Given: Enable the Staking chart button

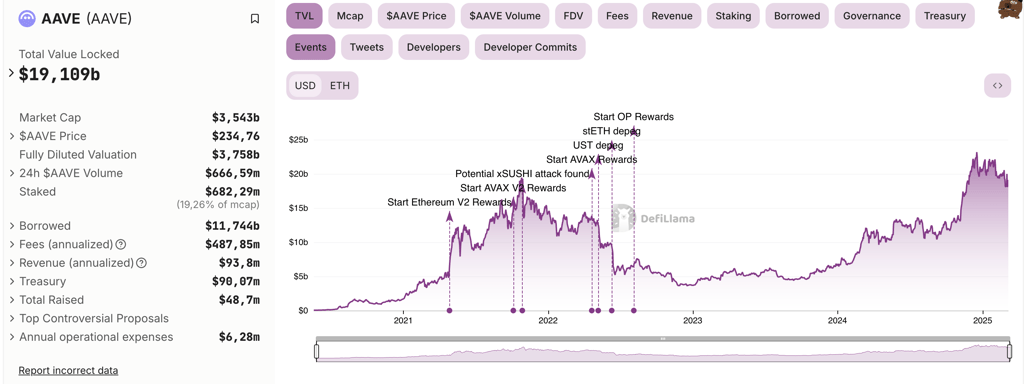Looking at the screenshot, I should (733, 16).
